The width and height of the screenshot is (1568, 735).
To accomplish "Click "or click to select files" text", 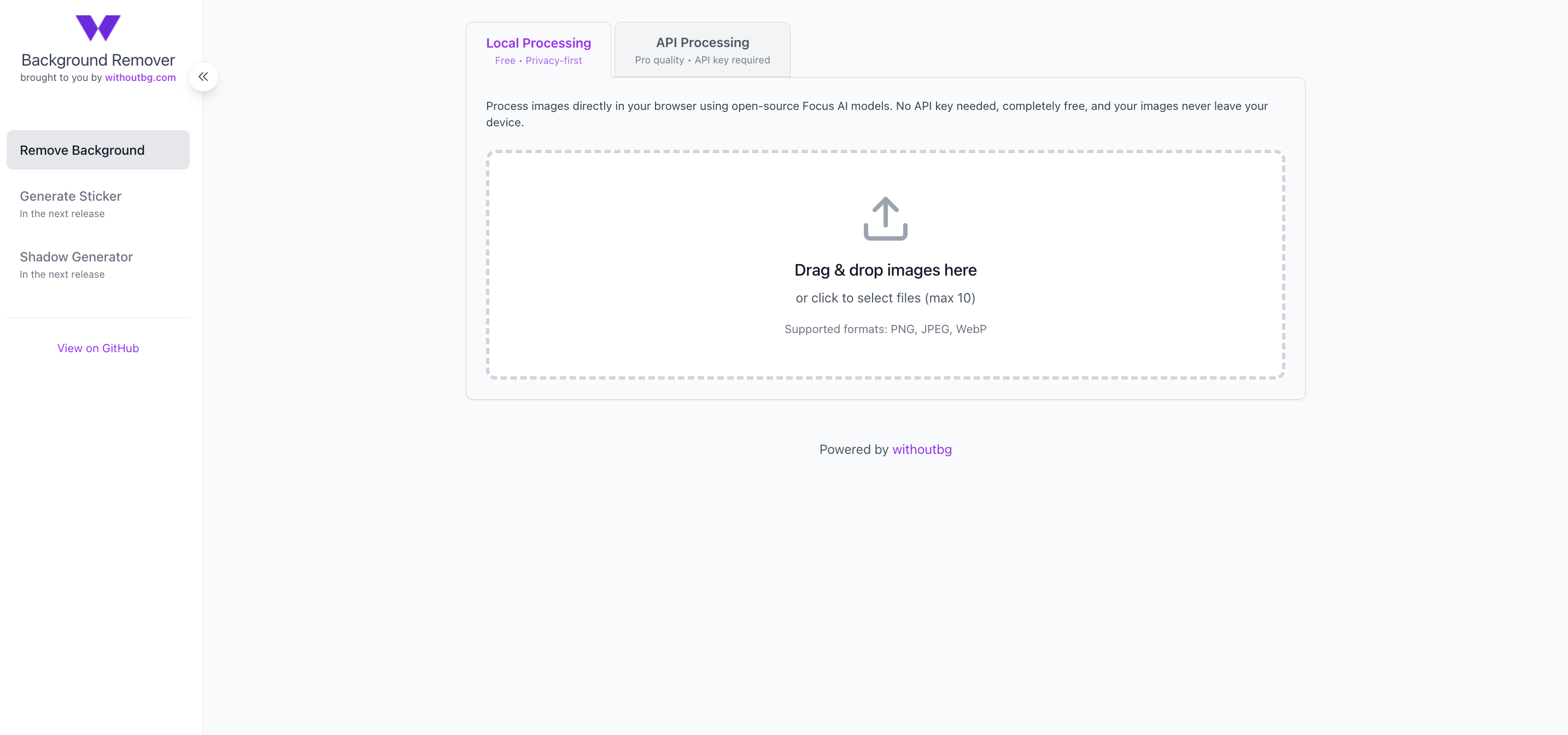I will click(x=885, y=298).
